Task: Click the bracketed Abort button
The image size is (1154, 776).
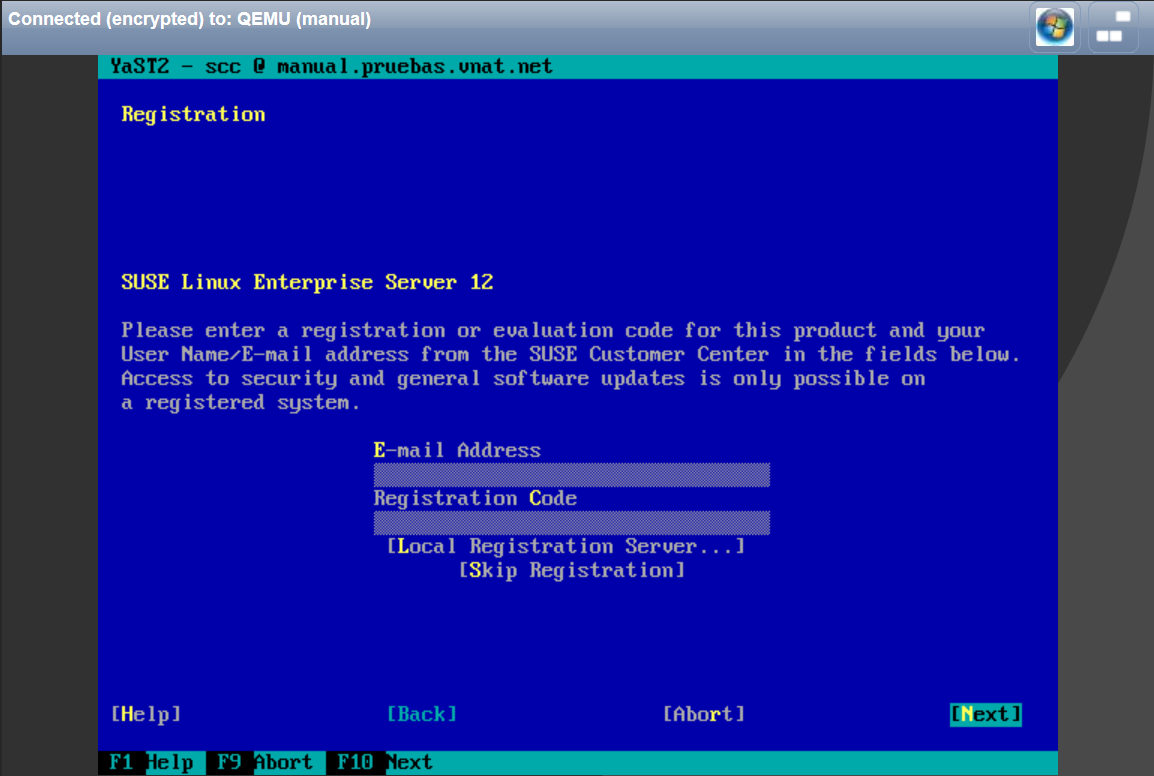Action: pos(704,714)
